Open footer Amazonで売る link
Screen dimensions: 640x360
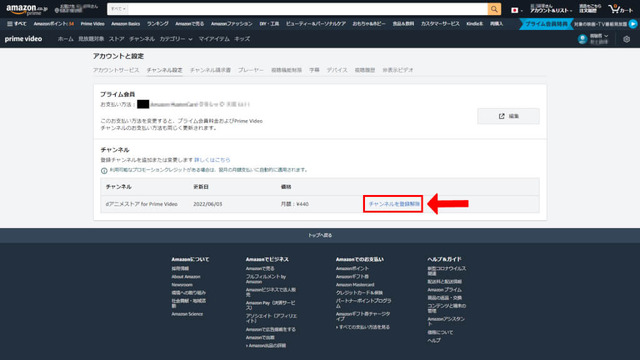click(260, 269)
